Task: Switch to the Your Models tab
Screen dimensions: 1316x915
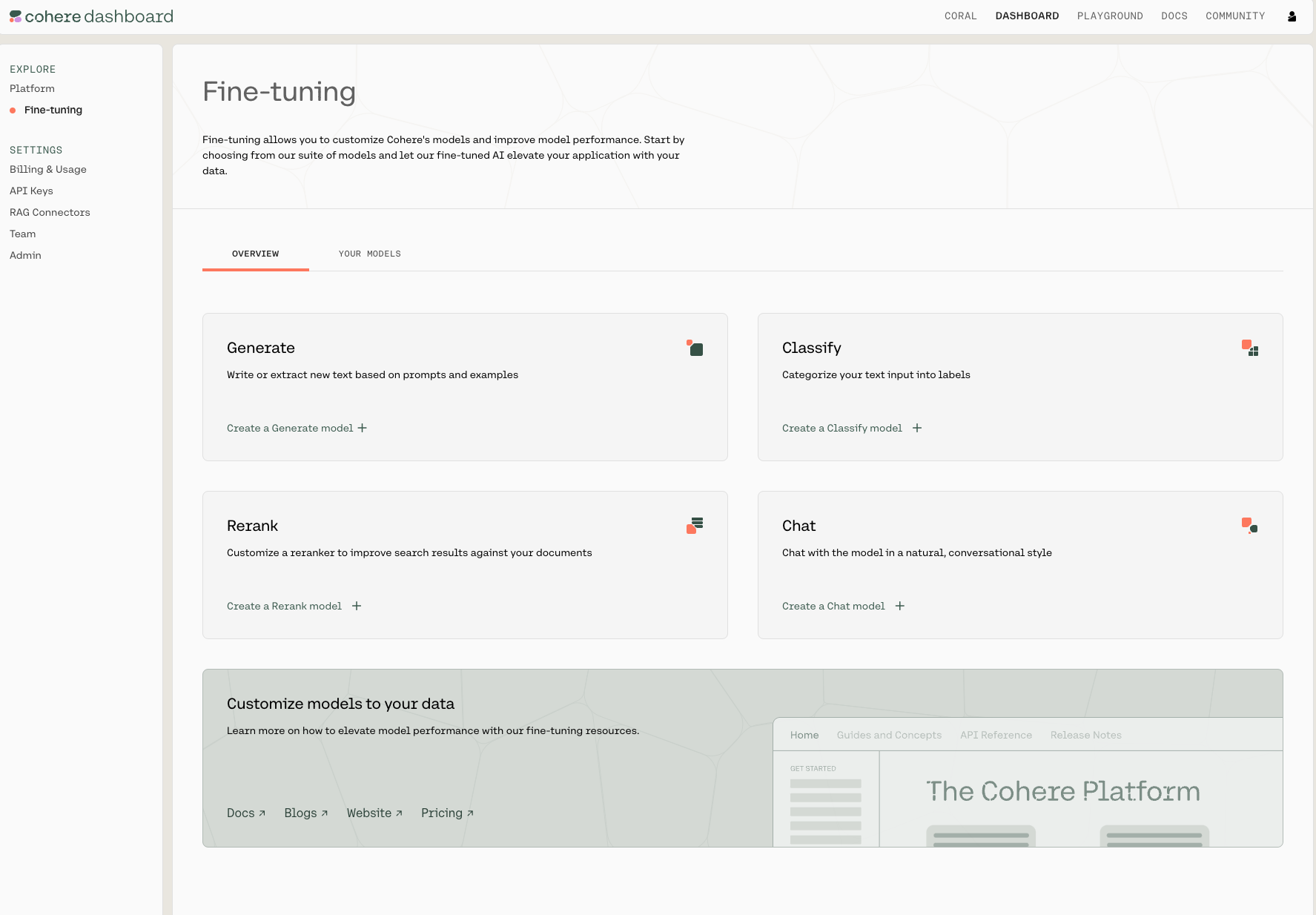Action: [370, 254]
